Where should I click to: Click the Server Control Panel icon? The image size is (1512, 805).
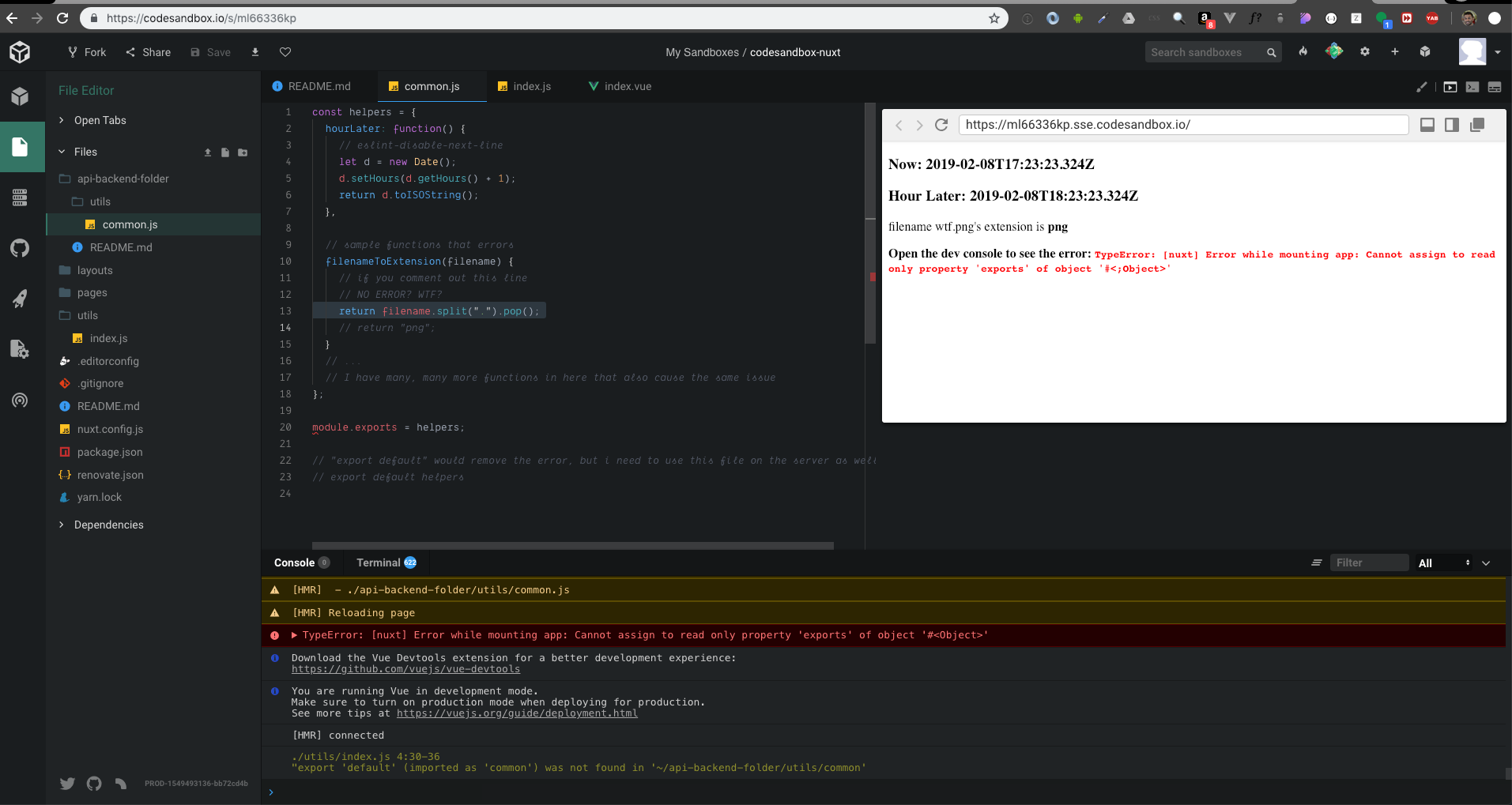(20, 197)
